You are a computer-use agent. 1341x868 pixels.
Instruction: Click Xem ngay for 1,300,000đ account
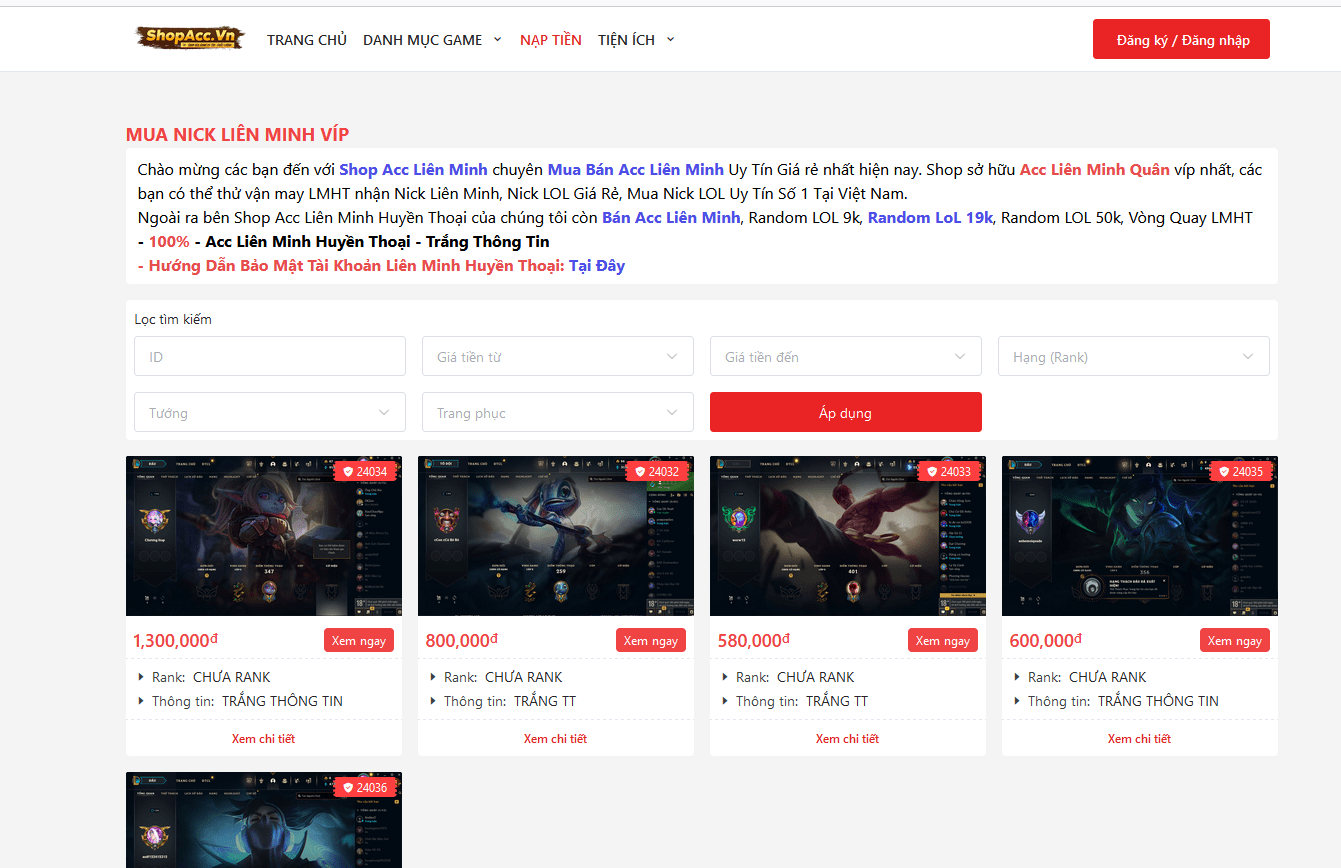pos(359,640)
